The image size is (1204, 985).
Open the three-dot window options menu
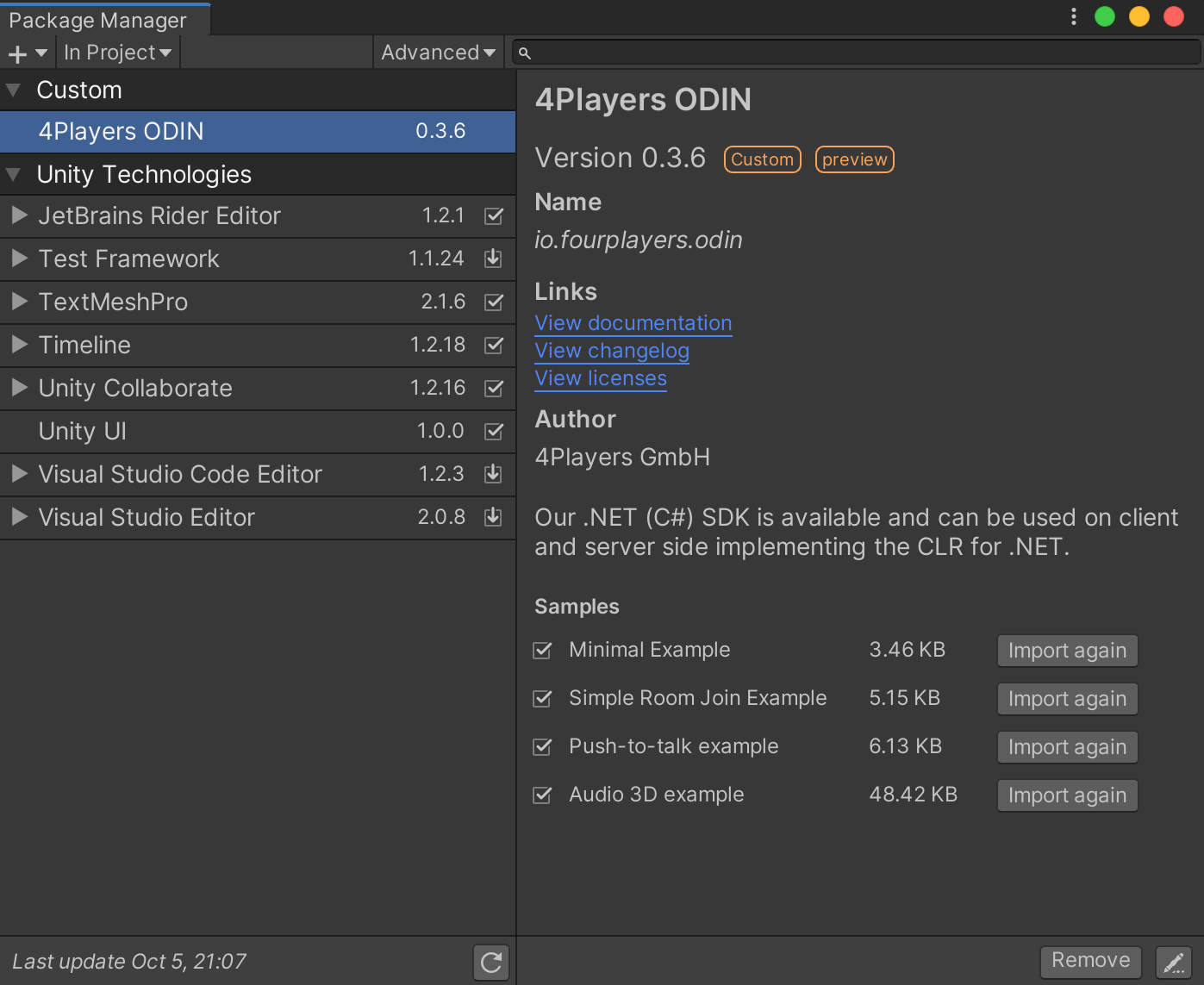pos(1073,16)
